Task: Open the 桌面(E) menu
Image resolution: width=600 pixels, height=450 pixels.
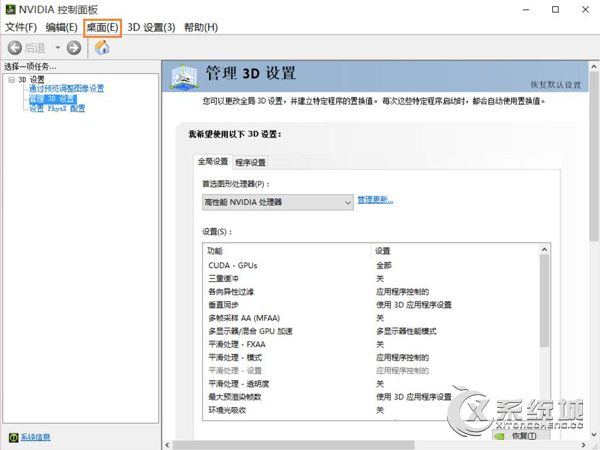Action: pyautogui.click(x=103, y=28)
